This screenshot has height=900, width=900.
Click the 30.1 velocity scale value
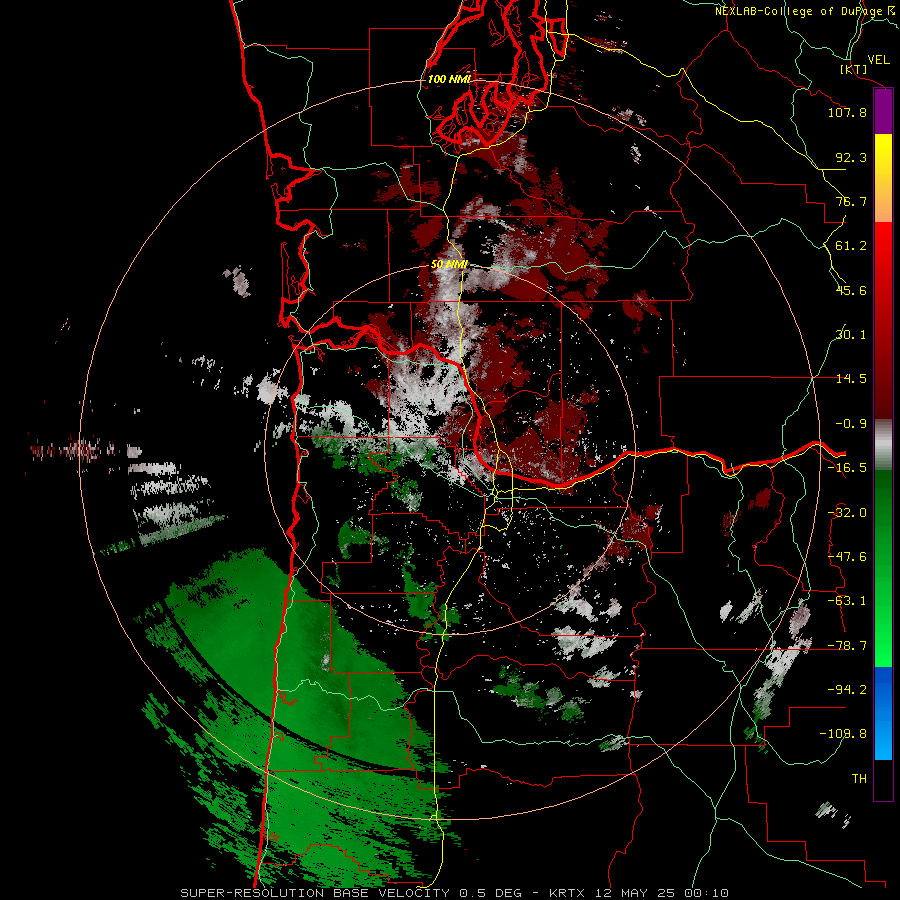click(x=851, y=335)
